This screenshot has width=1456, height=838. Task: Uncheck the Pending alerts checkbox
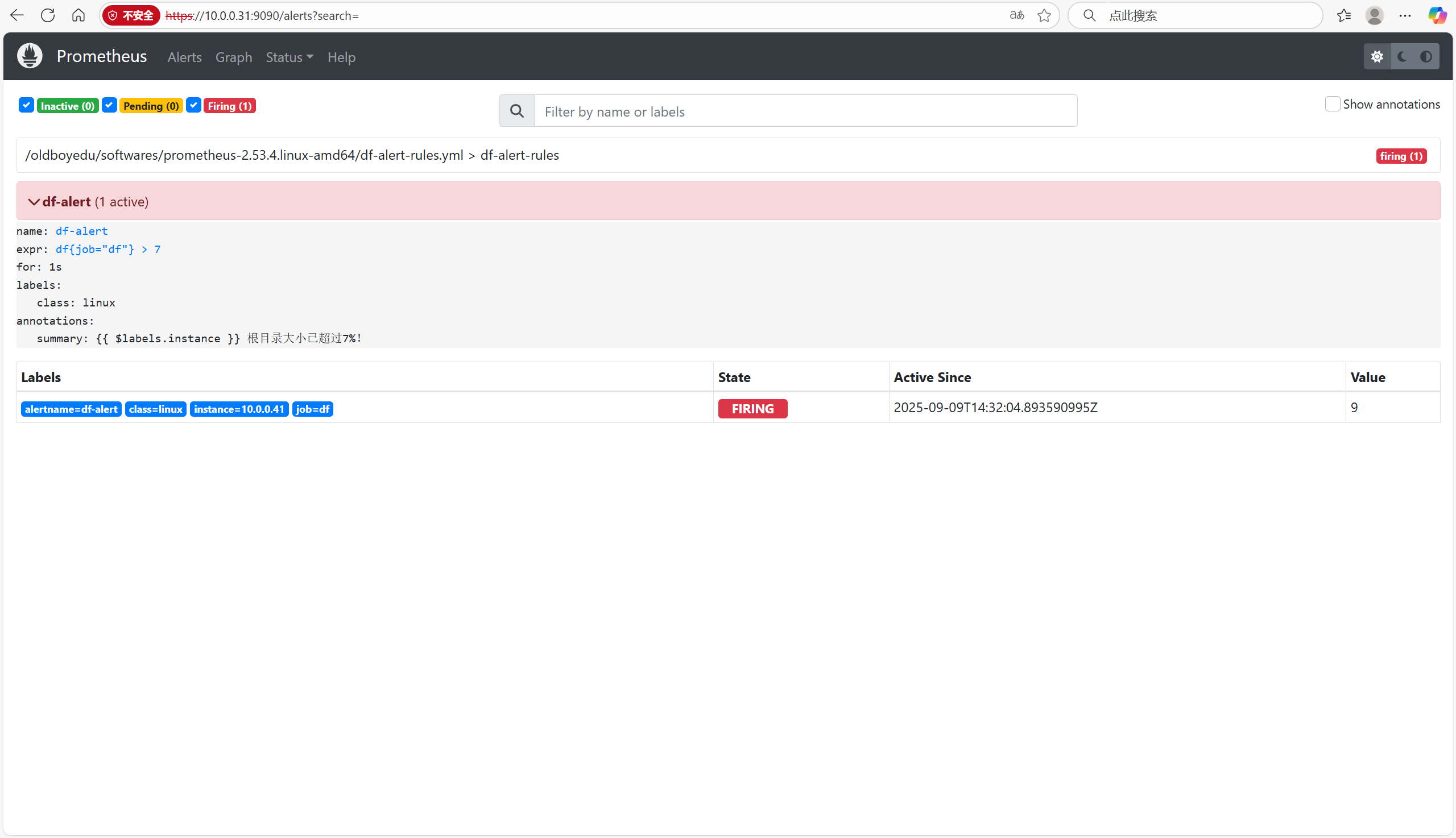109,105
